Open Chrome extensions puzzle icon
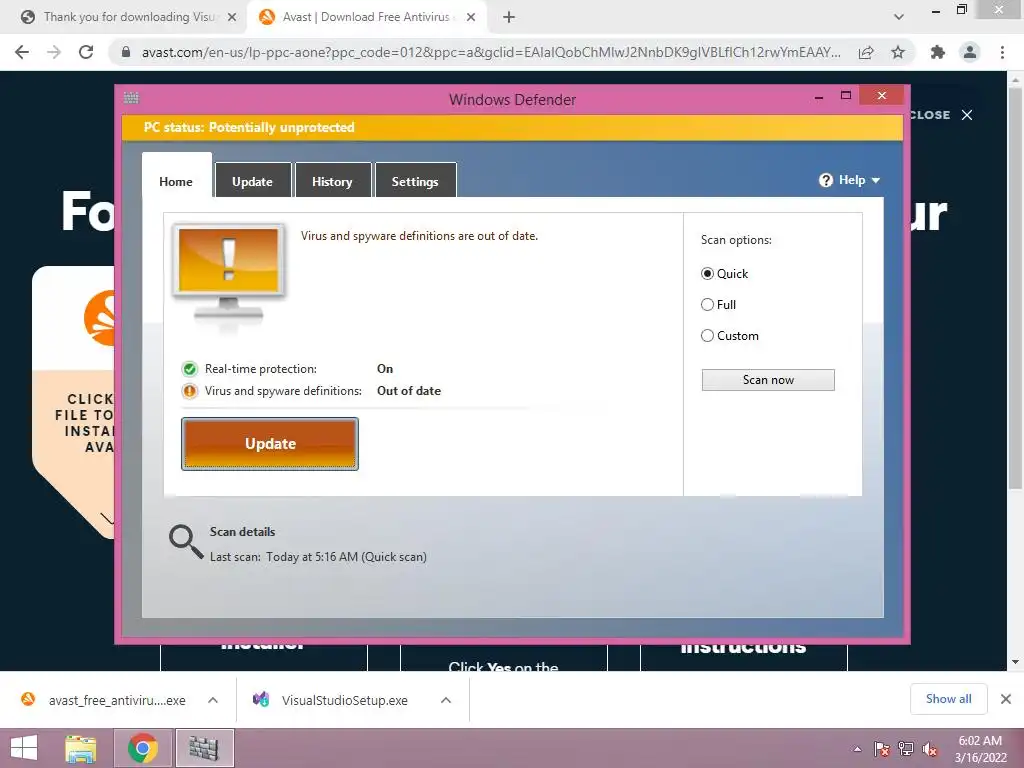 (938, 52)
